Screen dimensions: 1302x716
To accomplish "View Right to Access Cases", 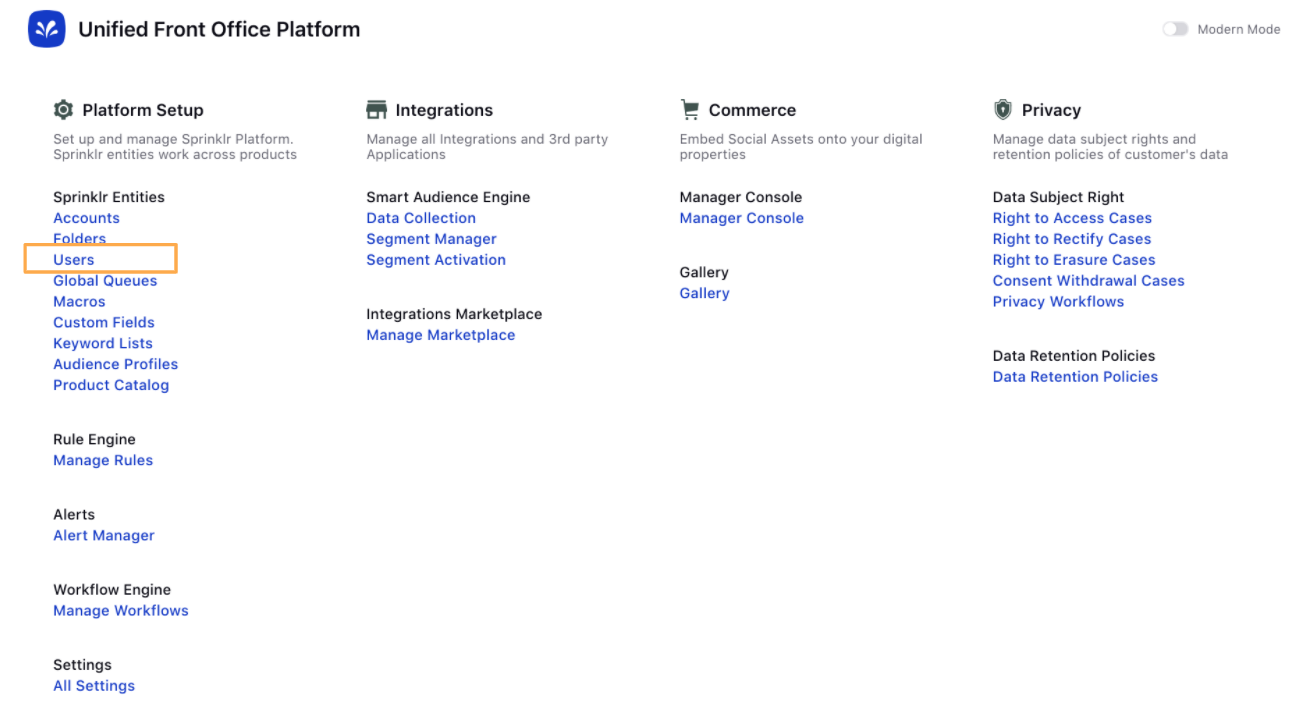I will 1072,218.
